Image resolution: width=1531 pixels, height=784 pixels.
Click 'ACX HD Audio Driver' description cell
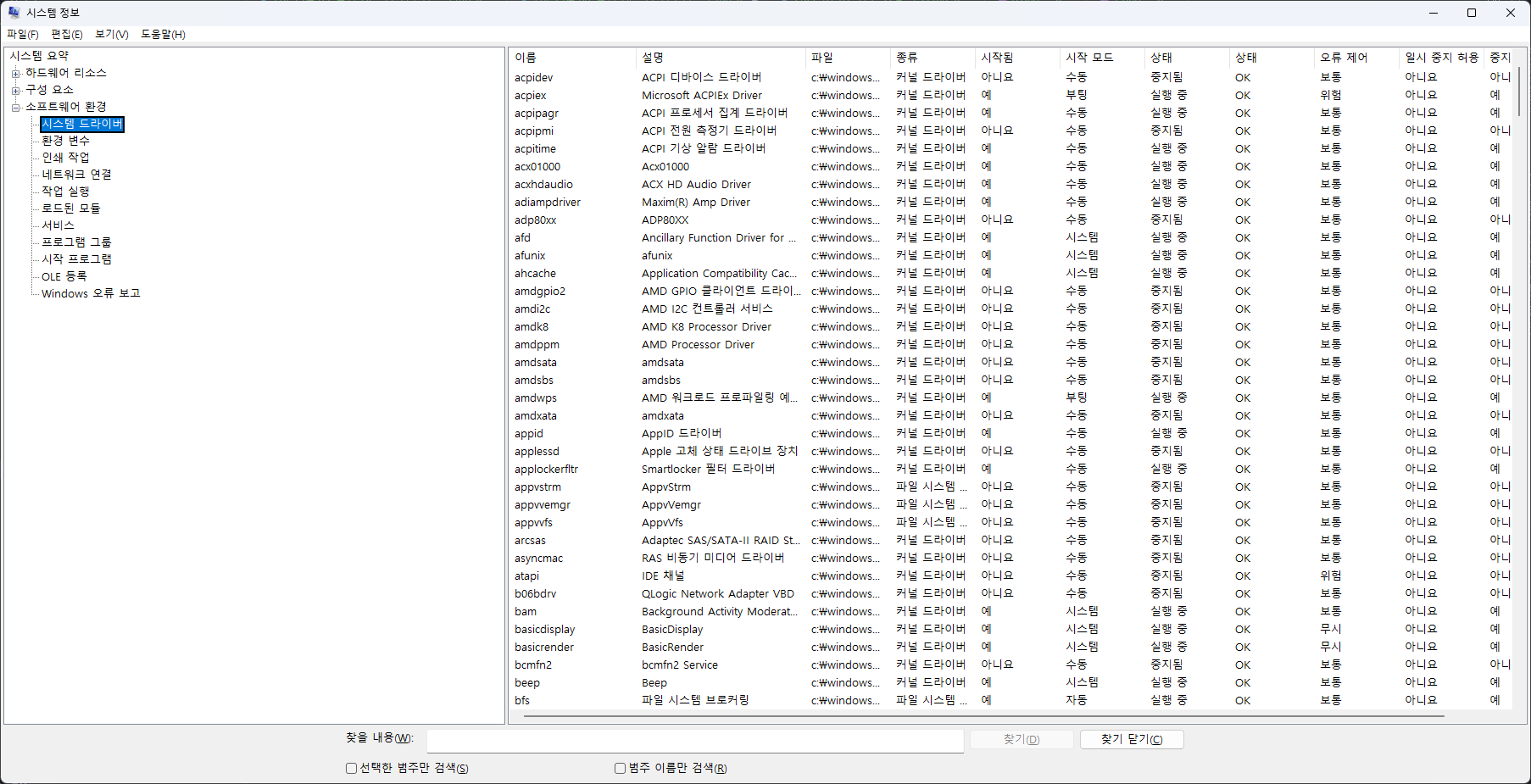[x=696, y=184]
